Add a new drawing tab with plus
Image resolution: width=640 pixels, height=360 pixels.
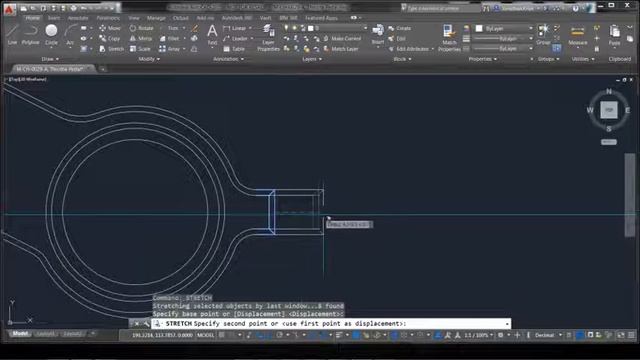(x=102, y=69)
